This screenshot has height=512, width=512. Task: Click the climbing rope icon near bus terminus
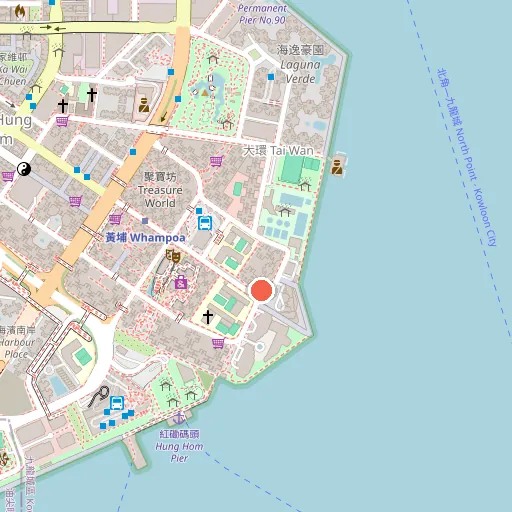pos(99,397)
